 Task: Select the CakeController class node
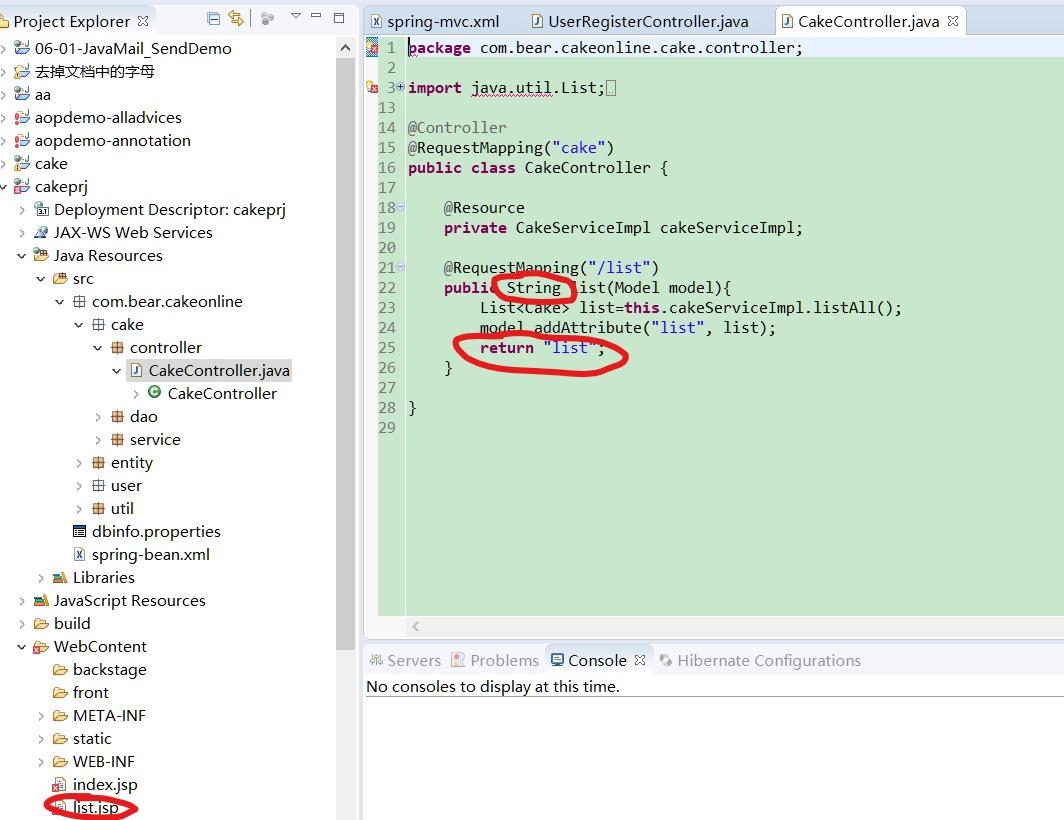coord(222,394)
